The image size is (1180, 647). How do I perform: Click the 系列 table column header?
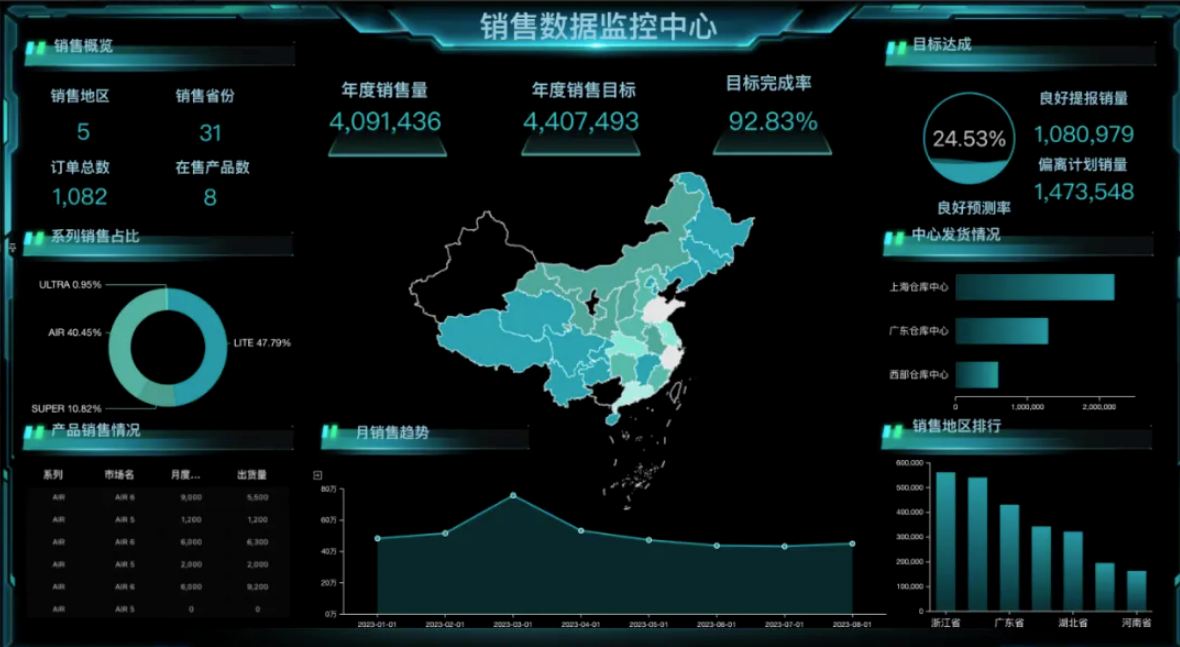click(53, 475)
